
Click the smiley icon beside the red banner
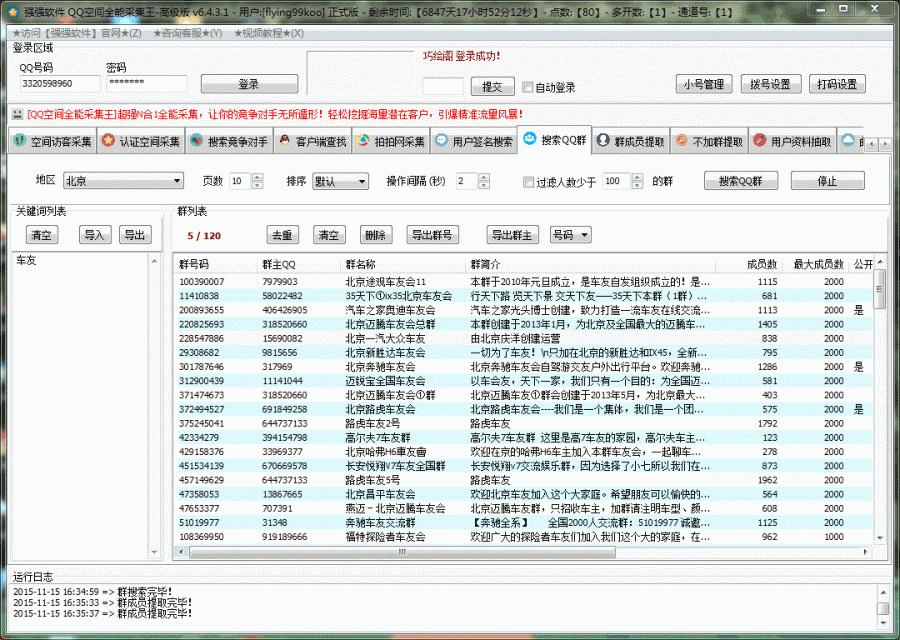[x=18, y=114]
